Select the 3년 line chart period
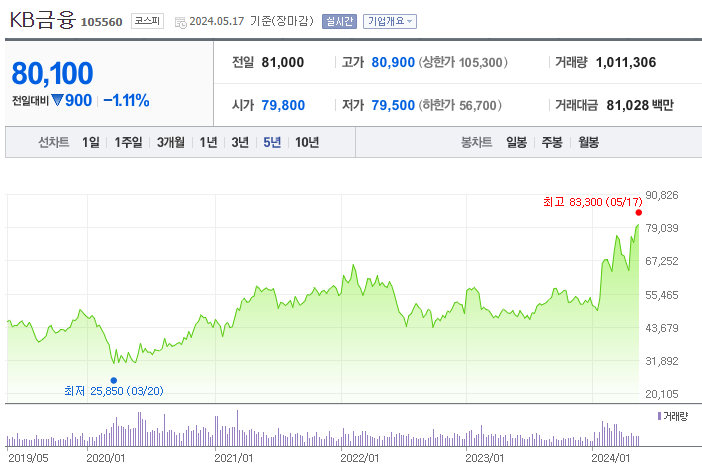Image resolution: width=702 pixels, height=470 pixels. point(240,142)
